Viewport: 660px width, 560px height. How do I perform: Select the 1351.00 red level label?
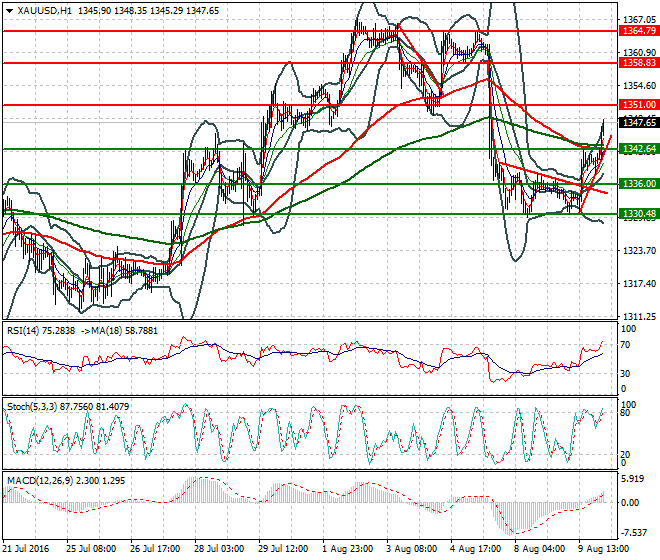pos(639,104)
